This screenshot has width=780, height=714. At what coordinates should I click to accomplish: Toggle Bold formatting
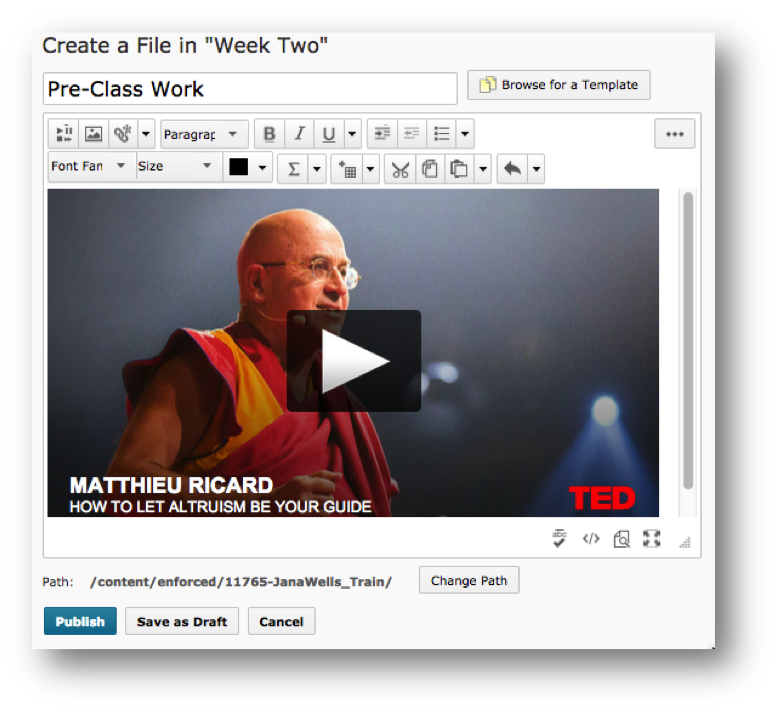[x=270, y=134]
